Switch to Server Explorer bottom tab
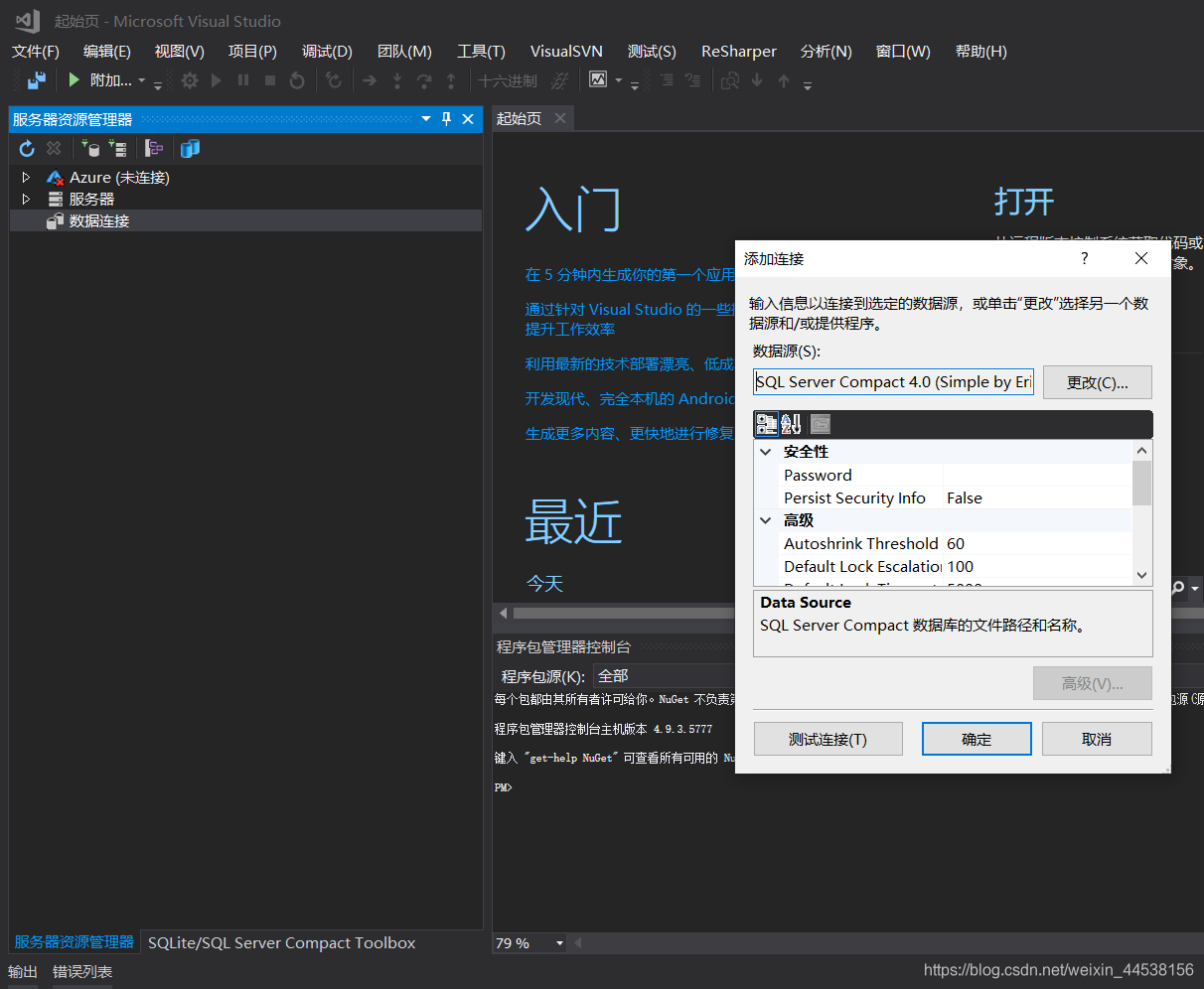 click(74, 942)
